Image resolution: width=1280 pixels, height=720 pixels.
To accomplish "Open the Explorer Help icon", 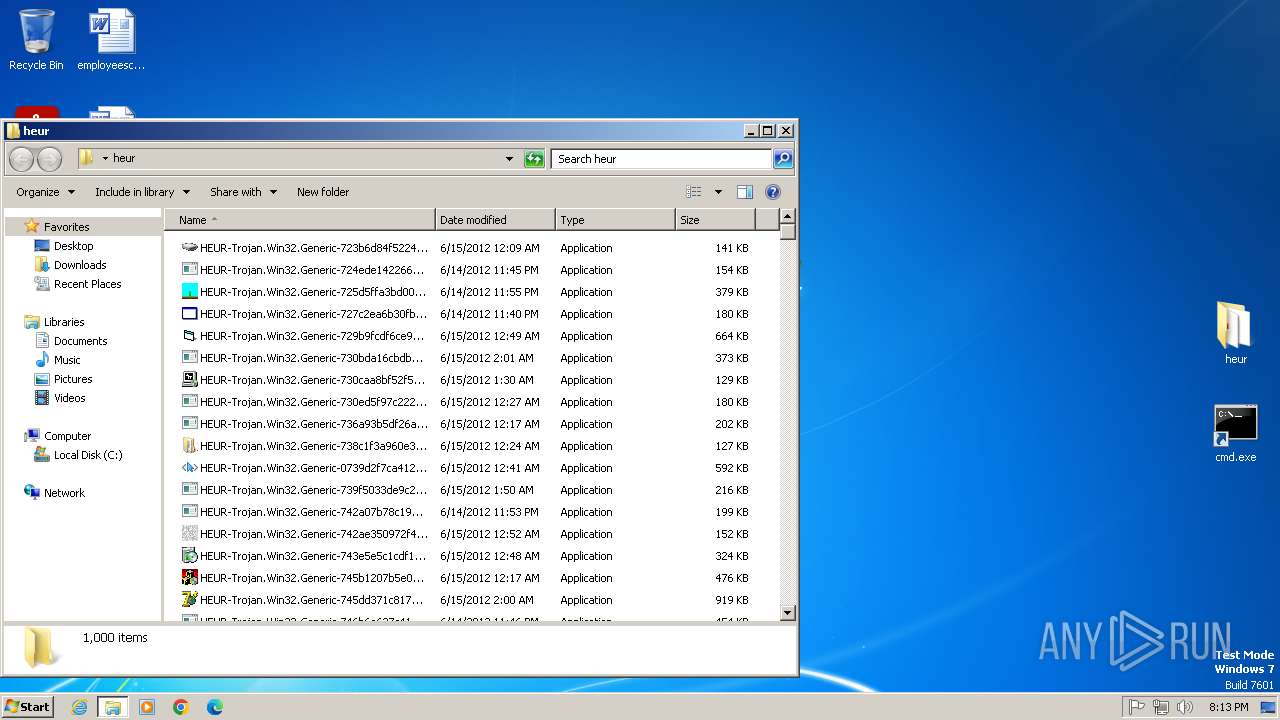I will click(772, 192).
